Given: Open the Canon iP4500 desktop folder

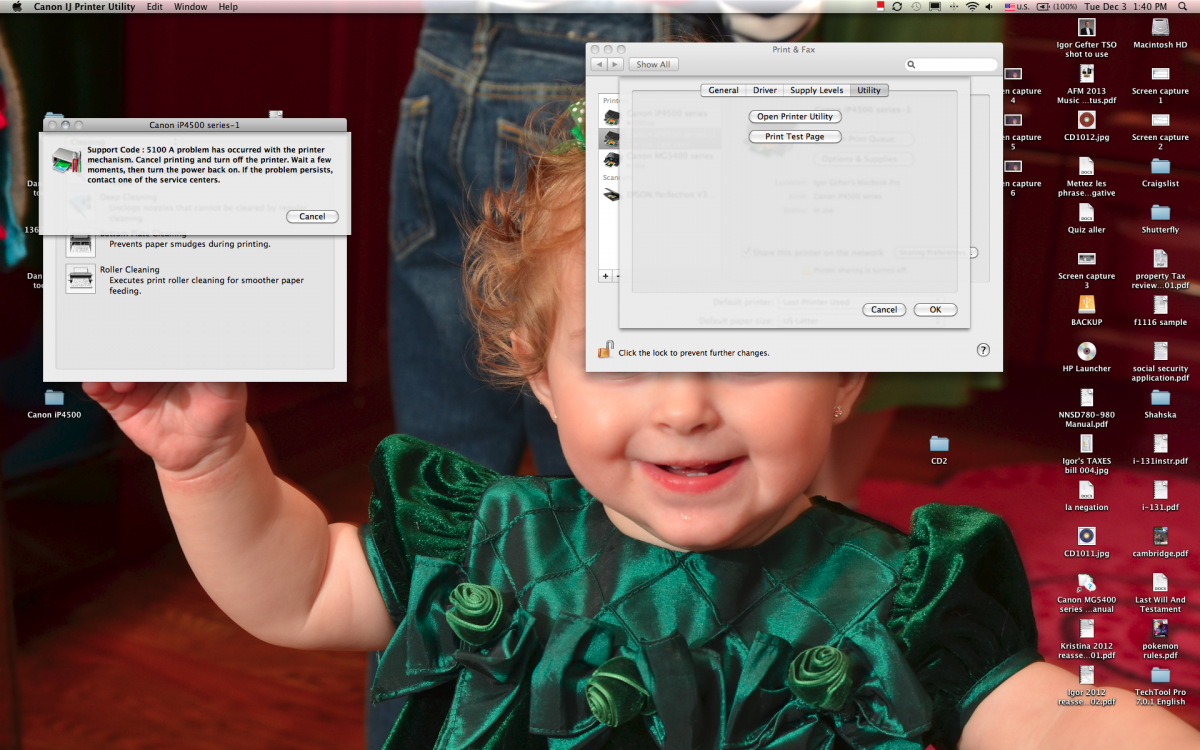Looking at the screenshot, I should click(x=54, y=398).
